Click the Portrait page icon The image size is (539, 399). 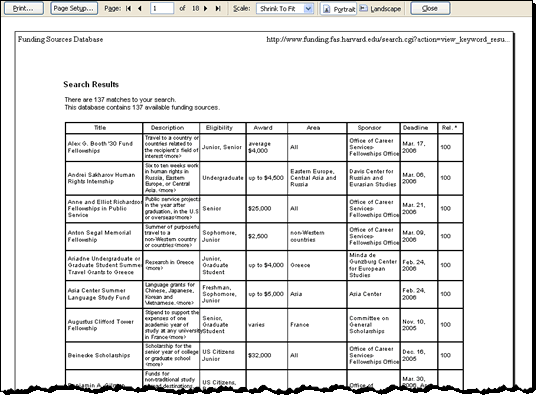coord(327,9)
